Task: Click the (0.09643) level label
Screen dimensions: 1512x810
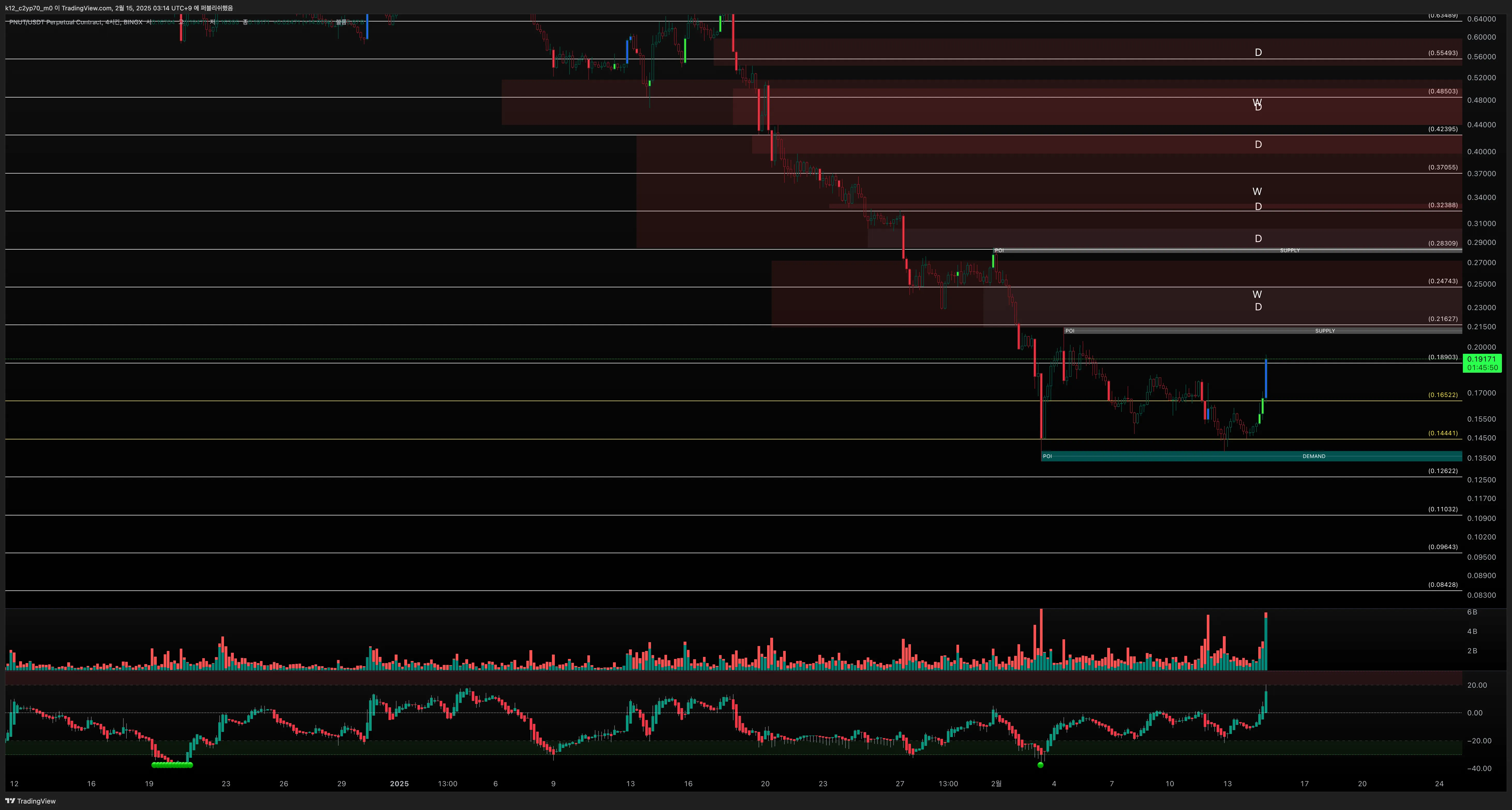Action: (1443, 547)
